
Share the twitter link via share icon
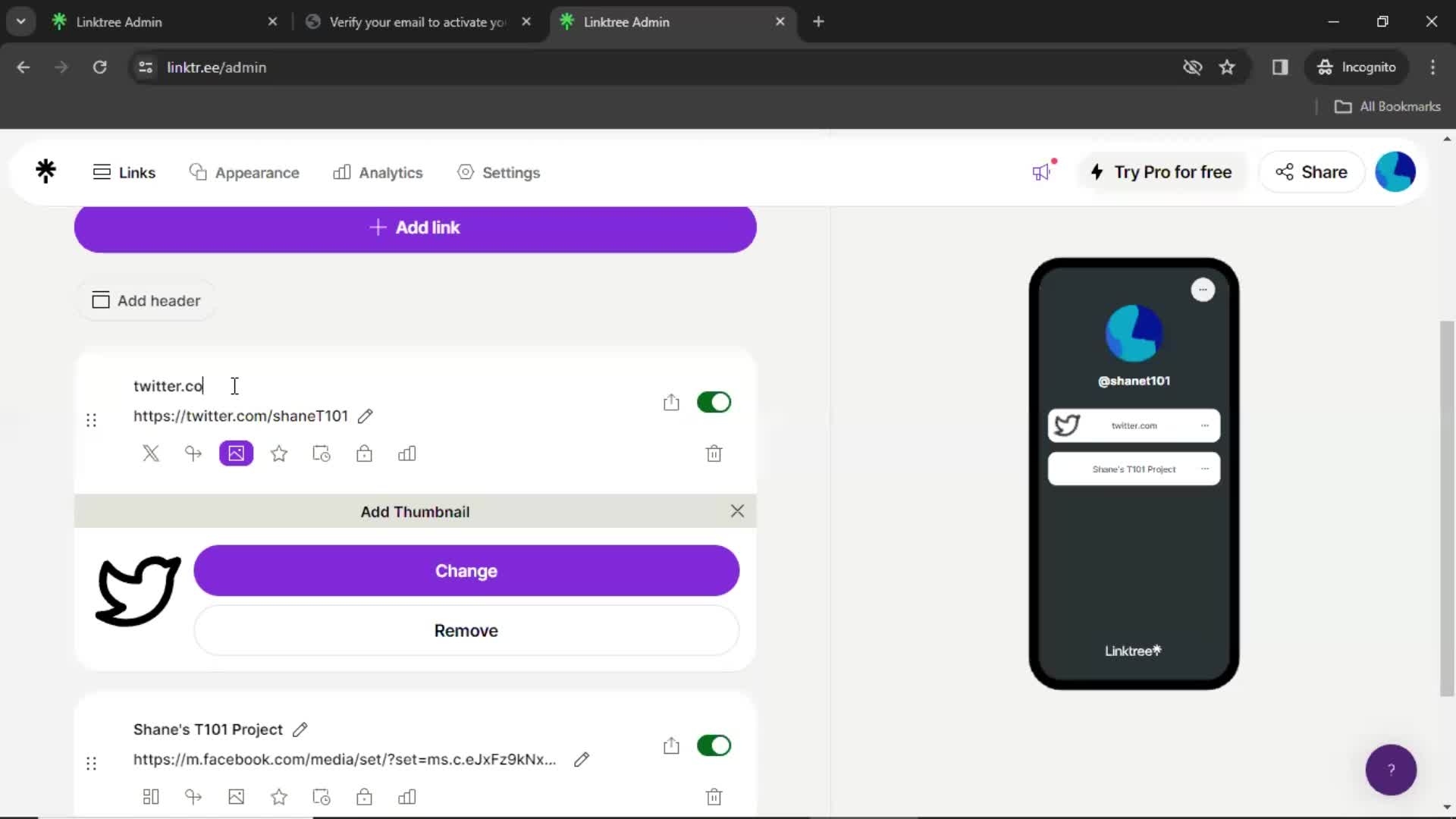[x=671, y=402]
